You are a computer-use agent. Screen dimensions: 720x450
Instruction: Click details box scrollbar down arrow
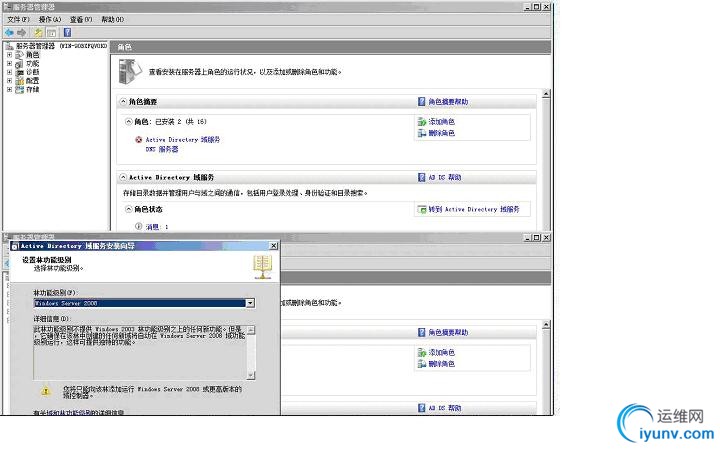coord(251,375)
